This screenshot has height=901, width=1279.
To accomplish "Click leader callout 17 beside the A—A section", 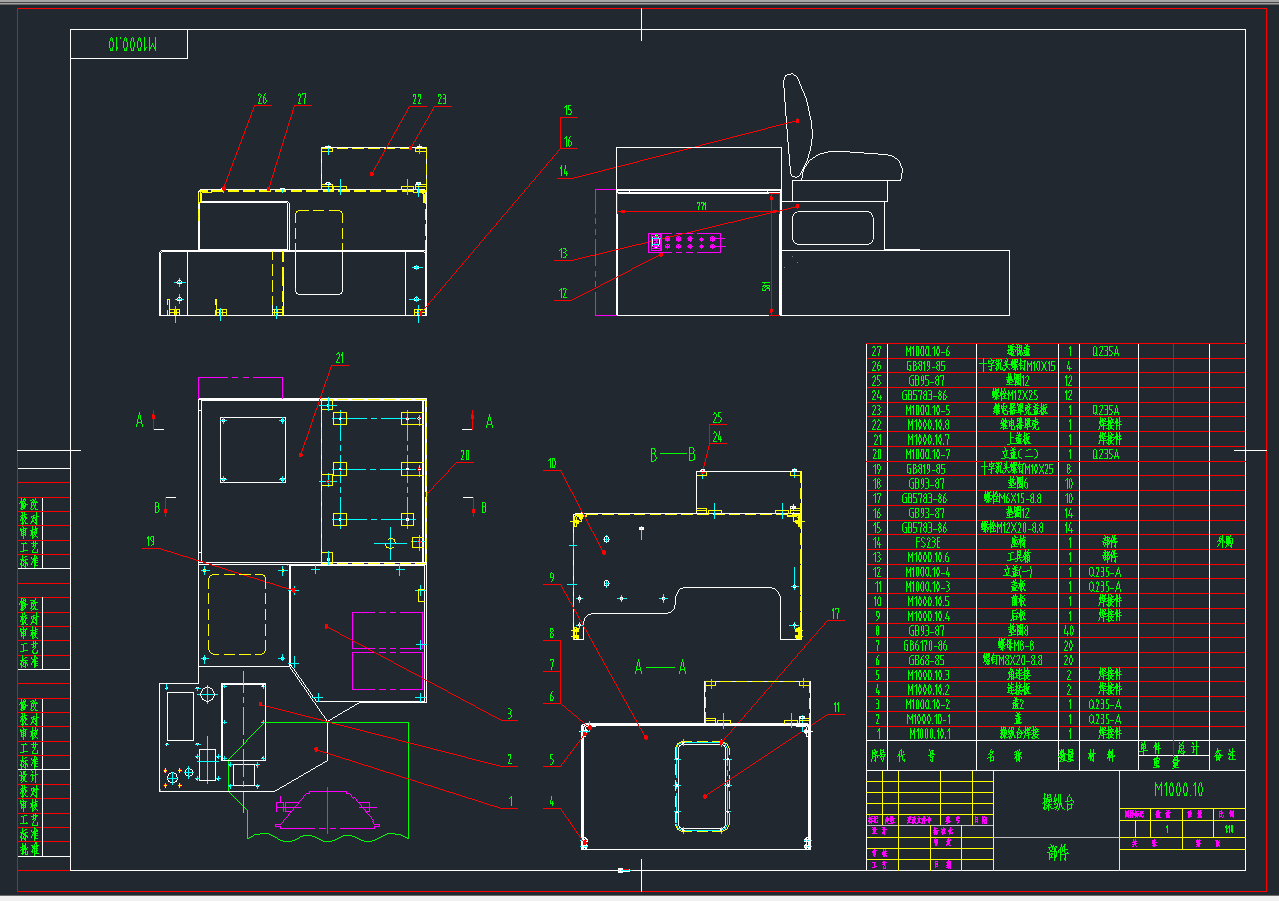I will (836, 613).
